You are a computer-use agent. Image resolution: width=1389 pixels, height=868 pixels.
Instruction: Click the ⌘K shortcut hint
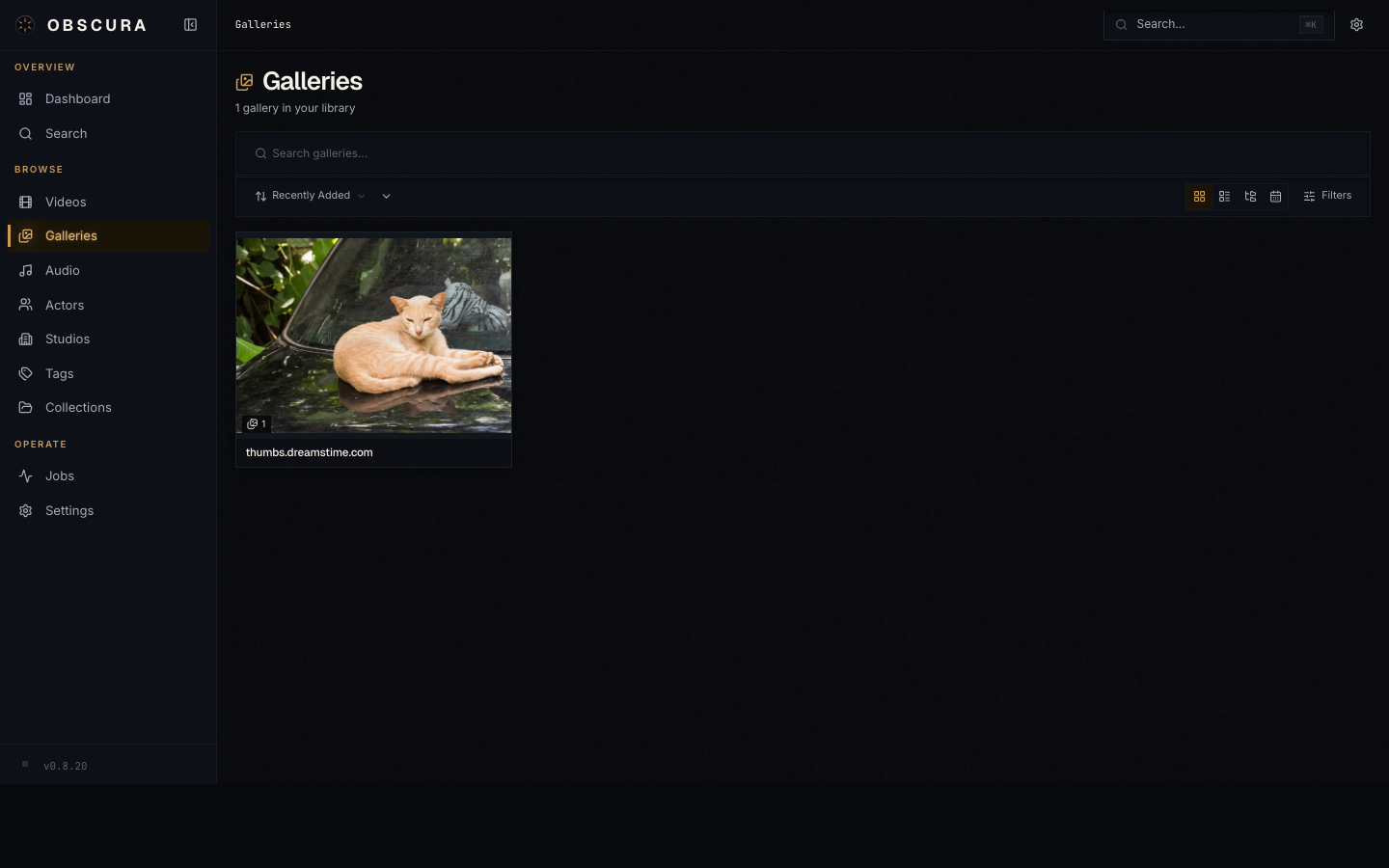click(1310, 25)
